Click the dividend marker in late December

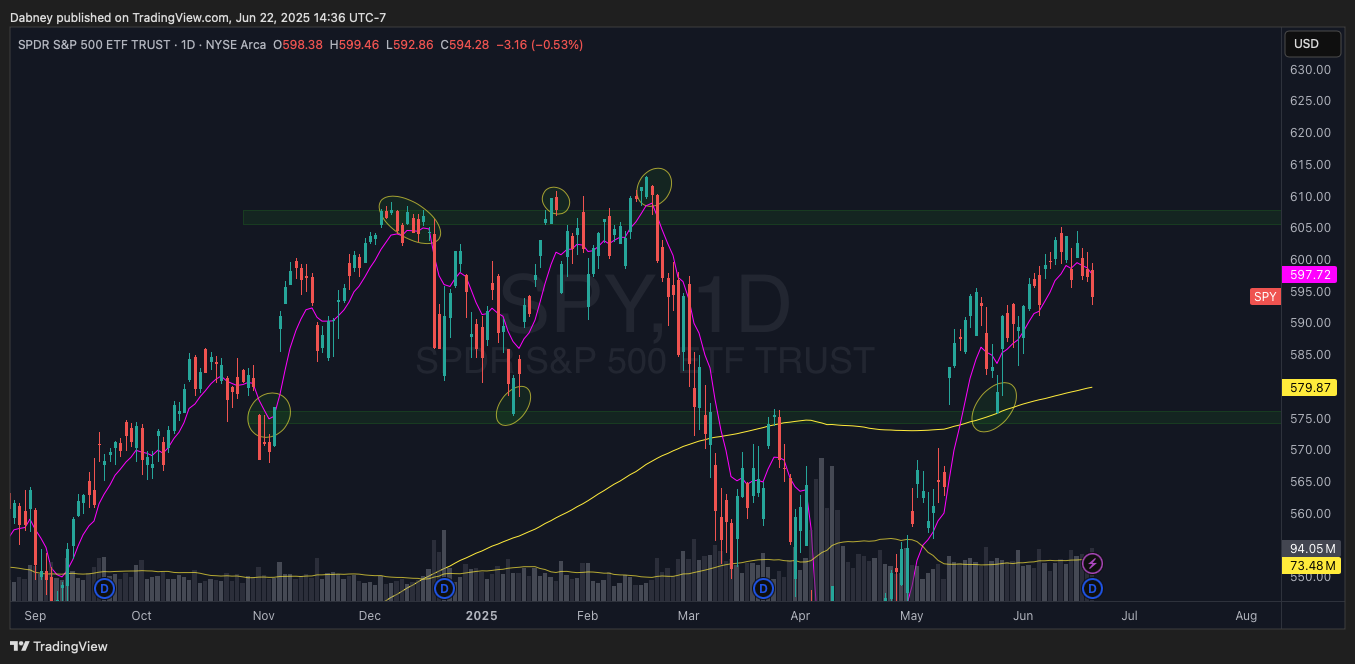tap(444, 588)
